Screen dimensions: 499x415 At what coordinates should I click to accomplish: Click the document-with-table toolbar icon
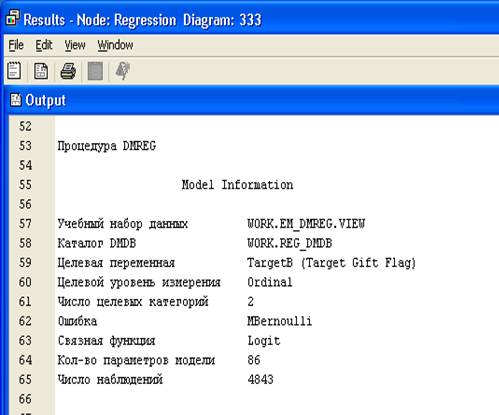point(41,71)
